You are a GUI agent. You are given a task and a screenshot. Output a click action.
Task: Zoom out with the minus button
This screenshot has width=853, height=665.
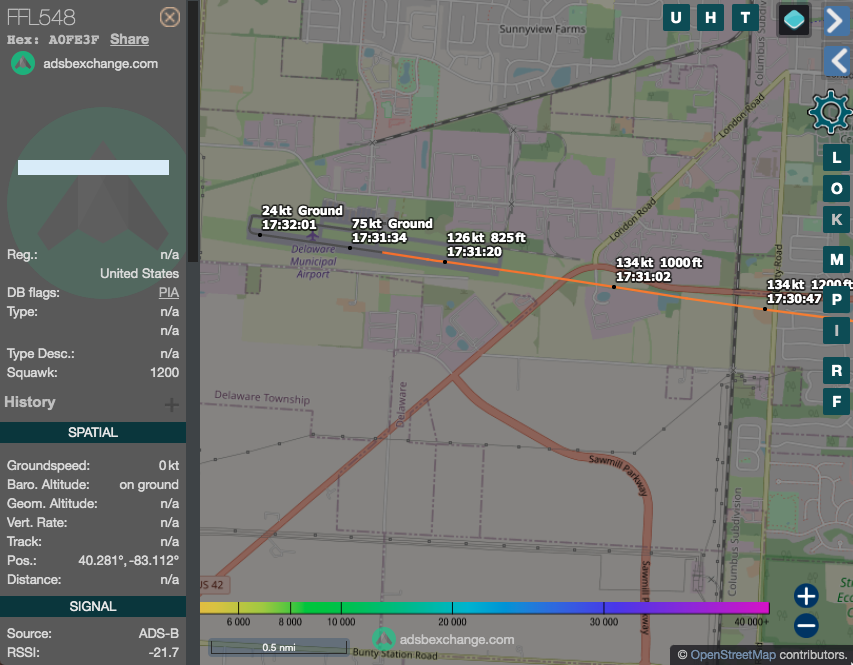[806, 625]
